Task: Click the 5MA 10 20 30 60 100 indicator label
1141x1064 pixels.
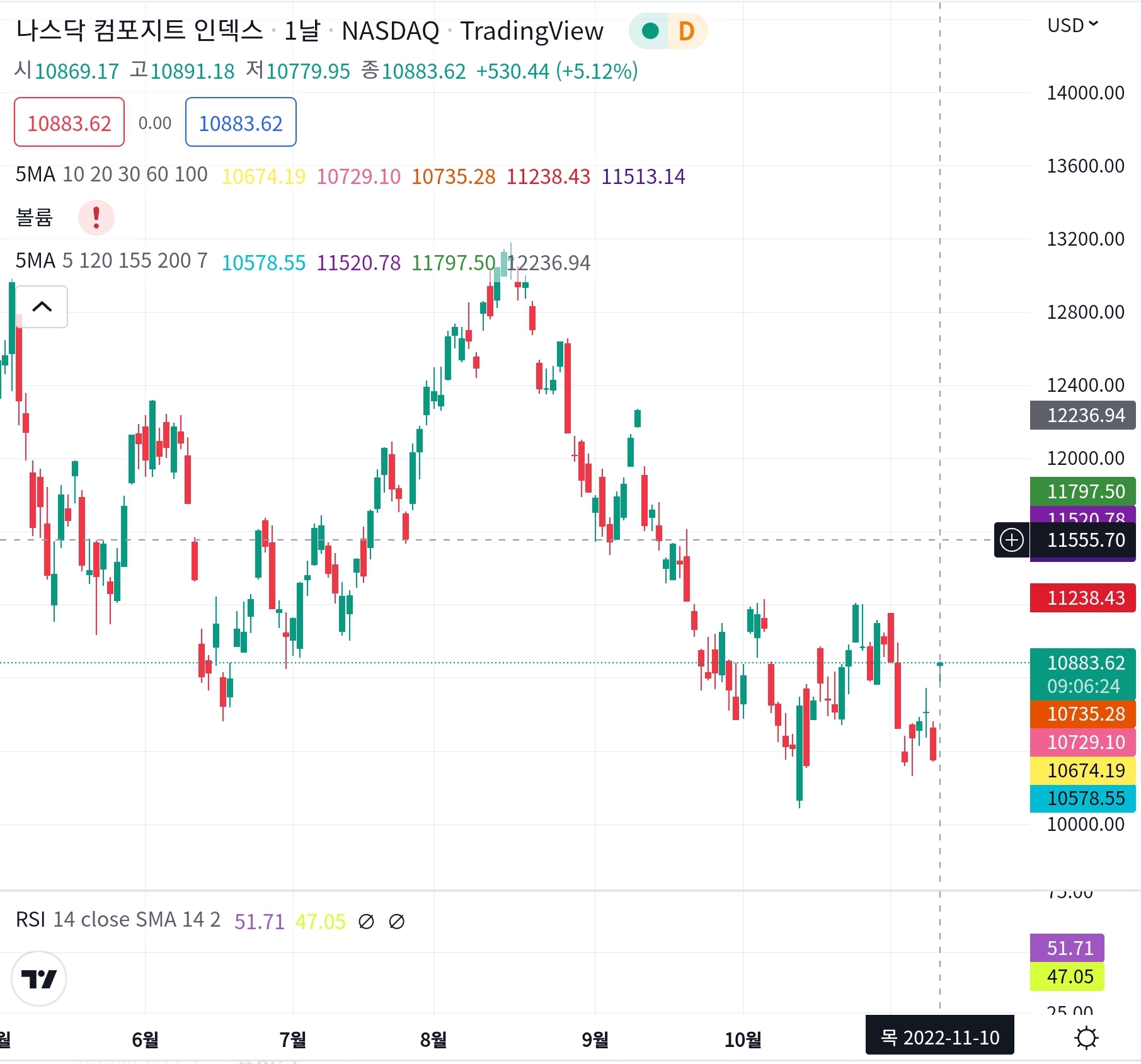Action: click(112, 174)
